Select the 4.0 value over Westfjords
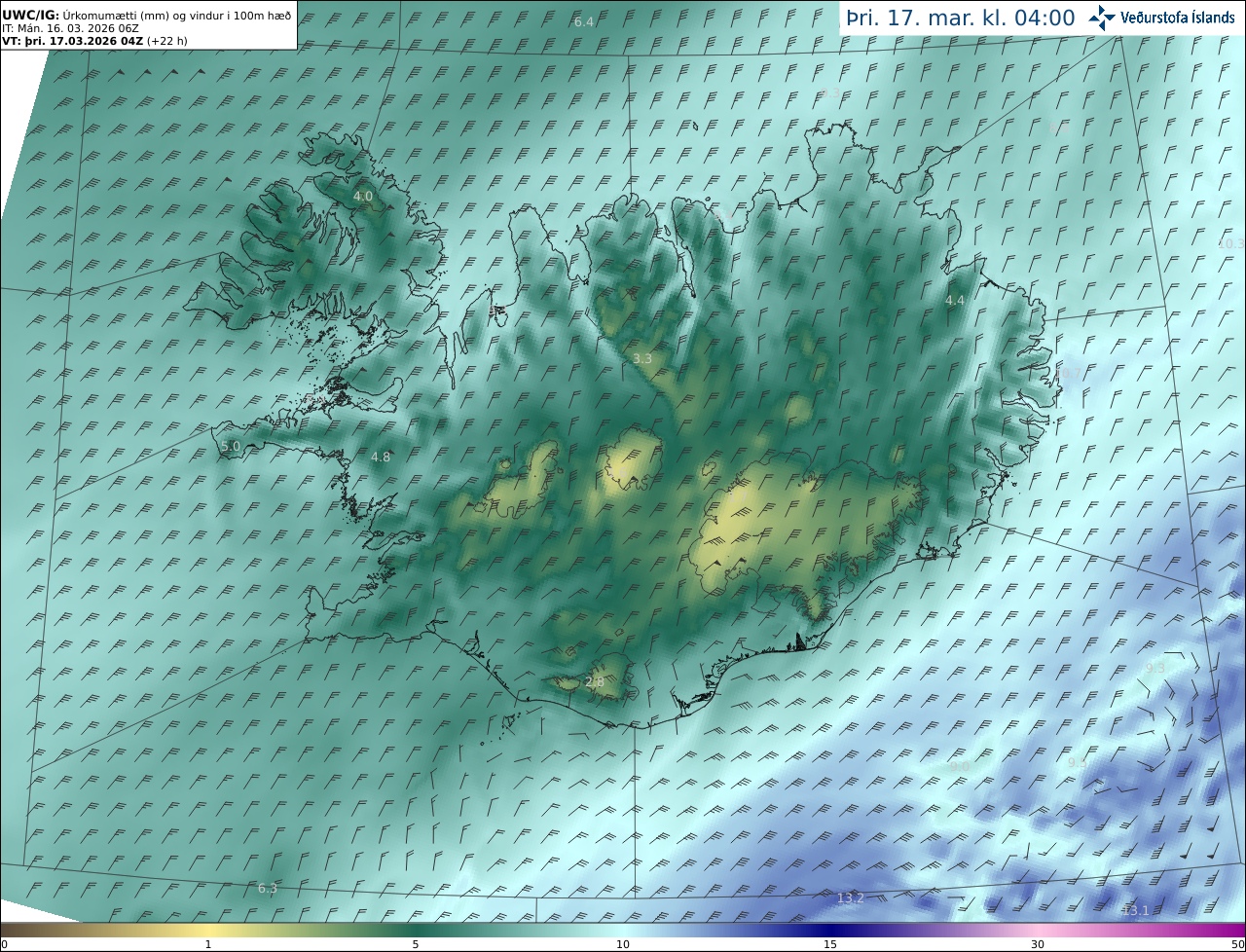The height and width of the screenshot is (952, 1246). click(x=363, y=197)
